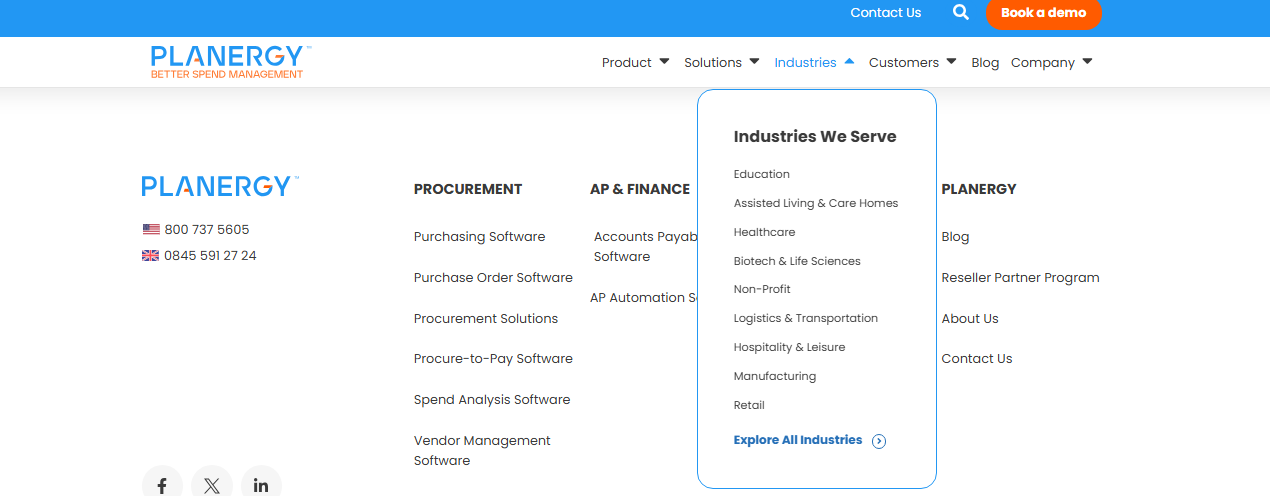The height and width of the screenshot is (496, 1270).
Task: Go to Blog in the top navigation
Action: tap(985, 62)
